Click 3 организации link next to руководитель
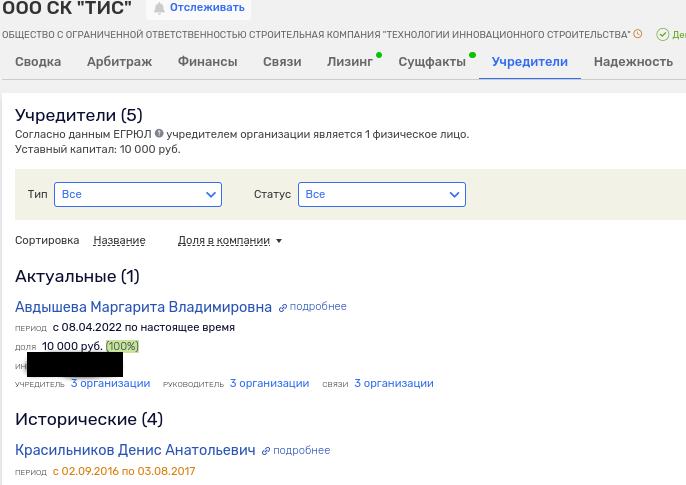The image size is (686, 485). pos(269,383)
